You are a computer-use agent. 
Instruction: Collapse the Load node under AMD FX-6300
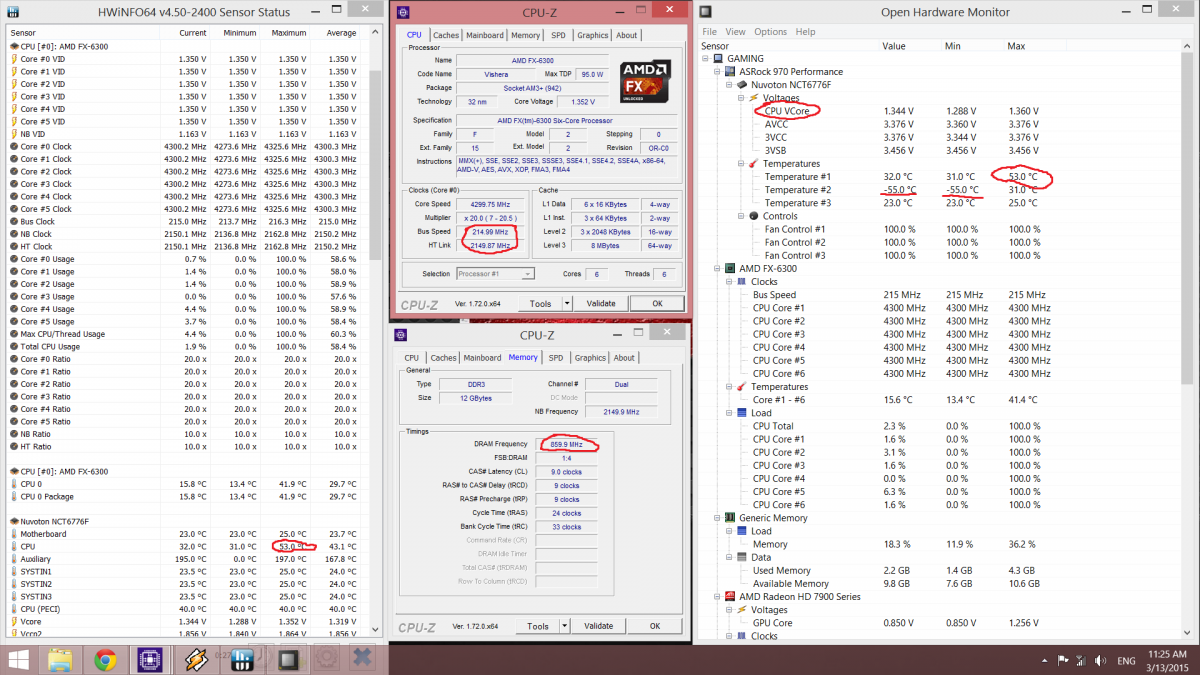tap(729, 413)
